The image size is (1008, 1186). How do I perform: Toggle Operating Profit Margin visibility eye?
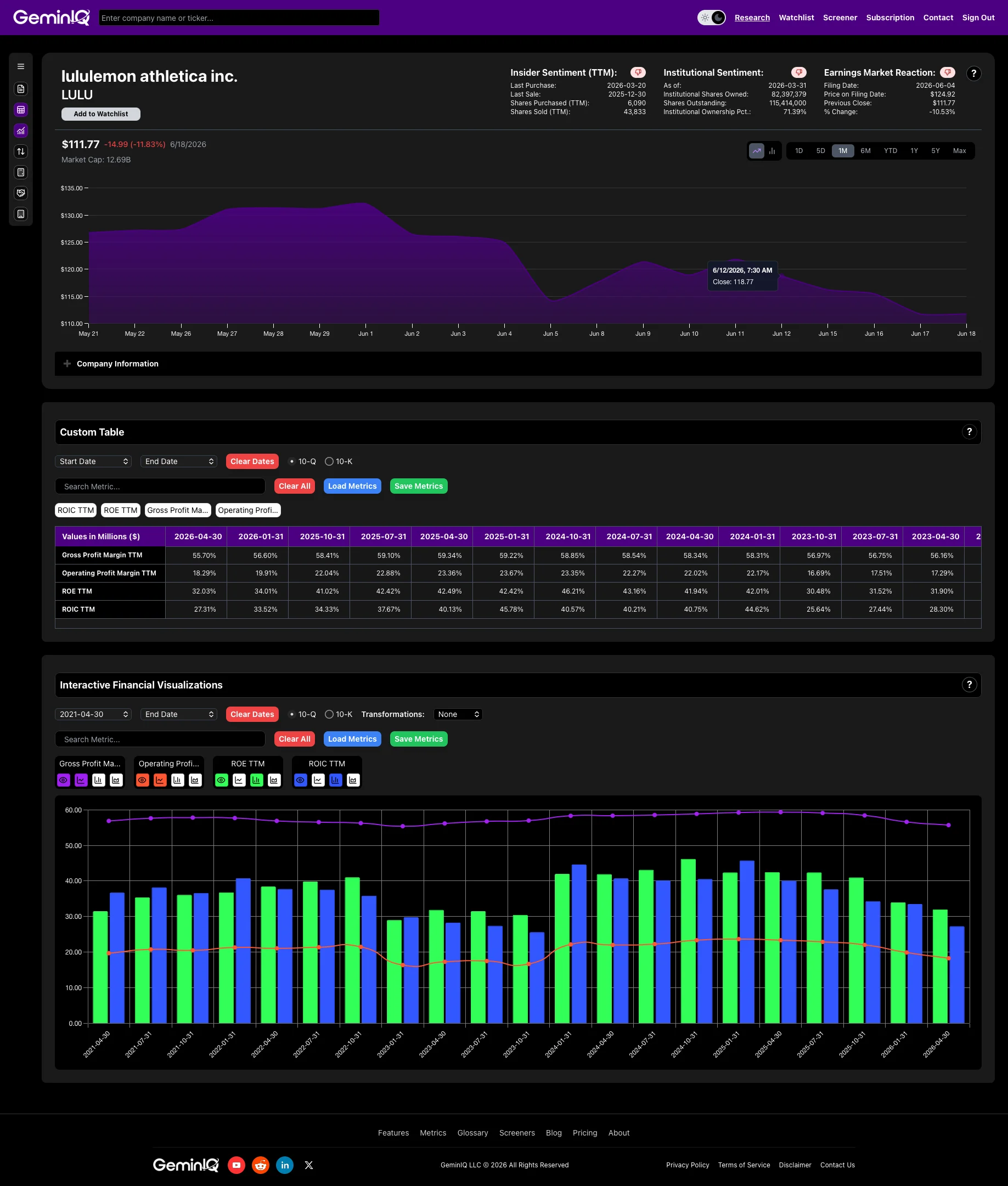tap(142, 780)
